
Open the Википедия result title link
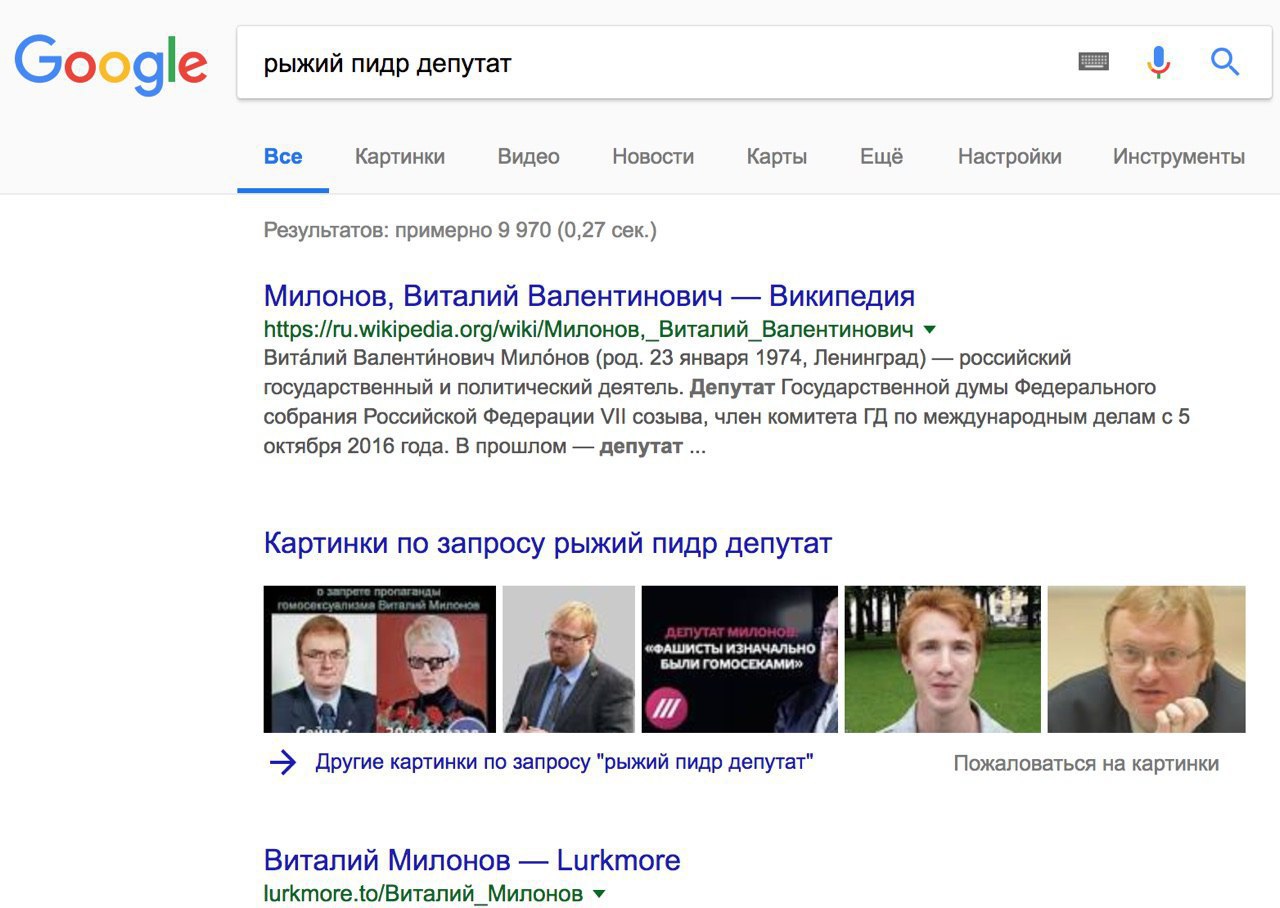(x=589, y=296)
